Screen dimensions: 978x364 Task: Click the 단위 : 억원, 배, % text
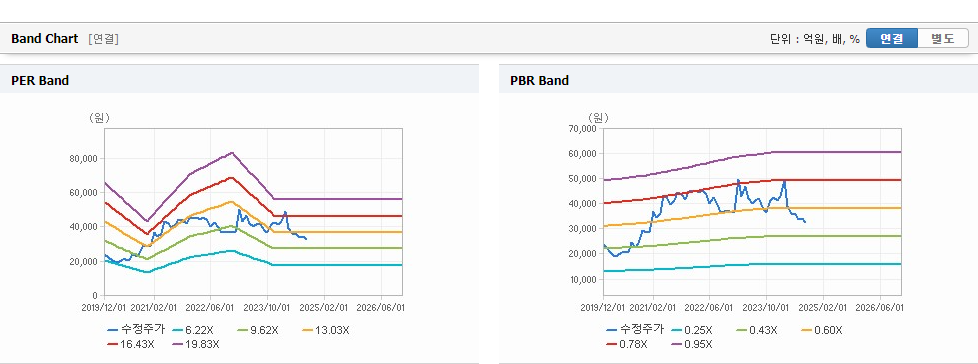click(x=815, y=39)
